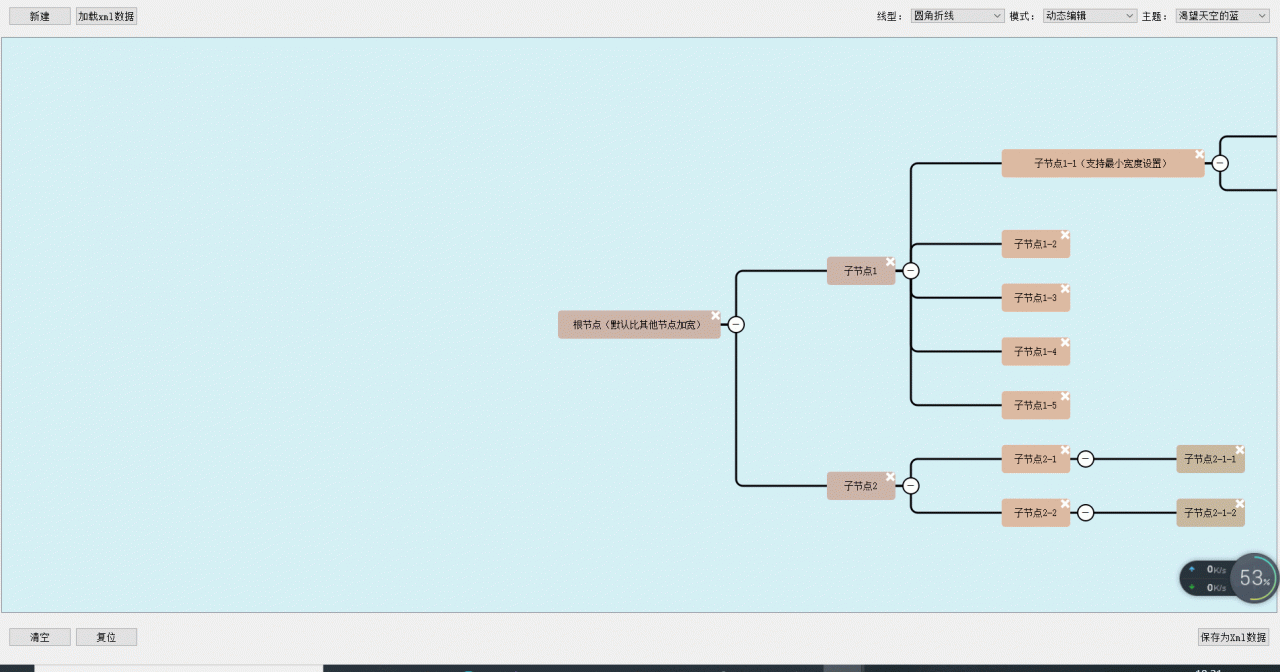Click the 加载xml数据 button
The image size is (1280, 672).
pos(106,16)
